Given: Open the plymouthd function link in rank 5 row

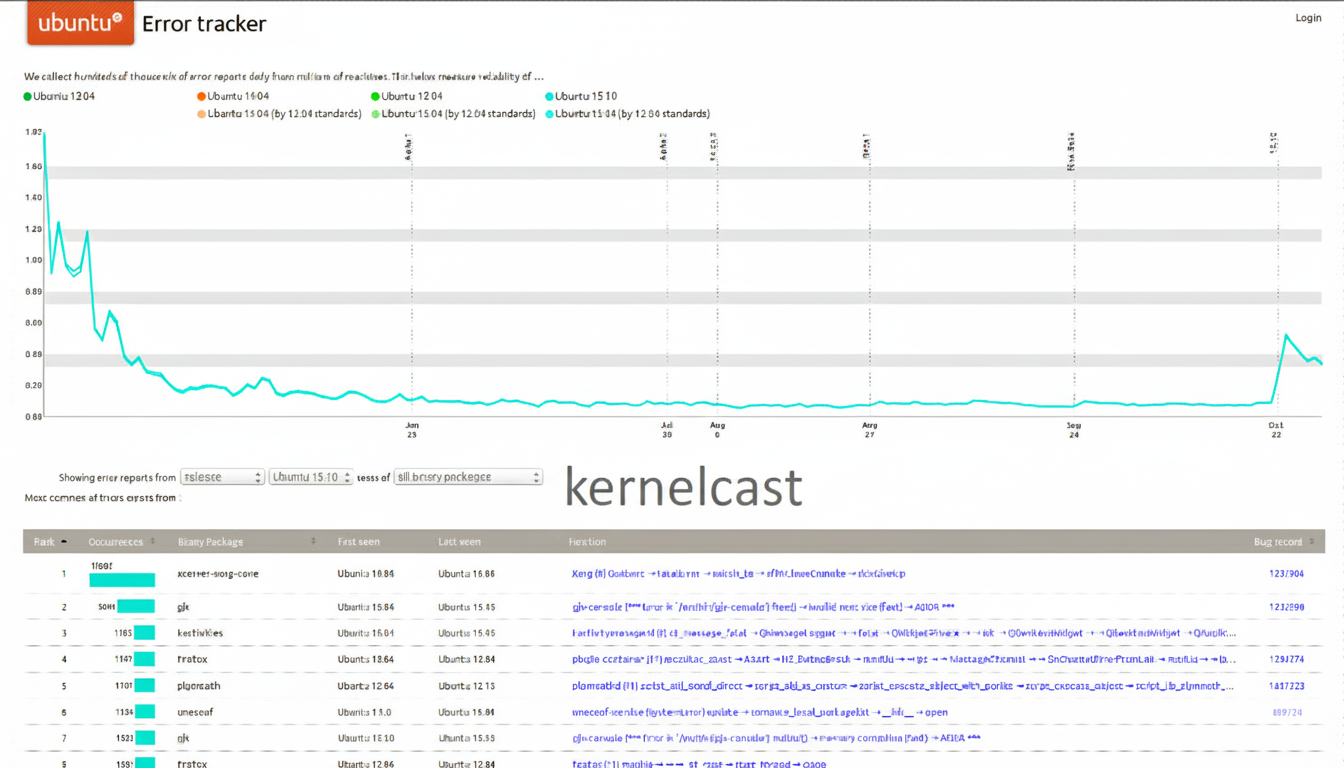Looking at the screenshot, I should [x=903, y=686].
